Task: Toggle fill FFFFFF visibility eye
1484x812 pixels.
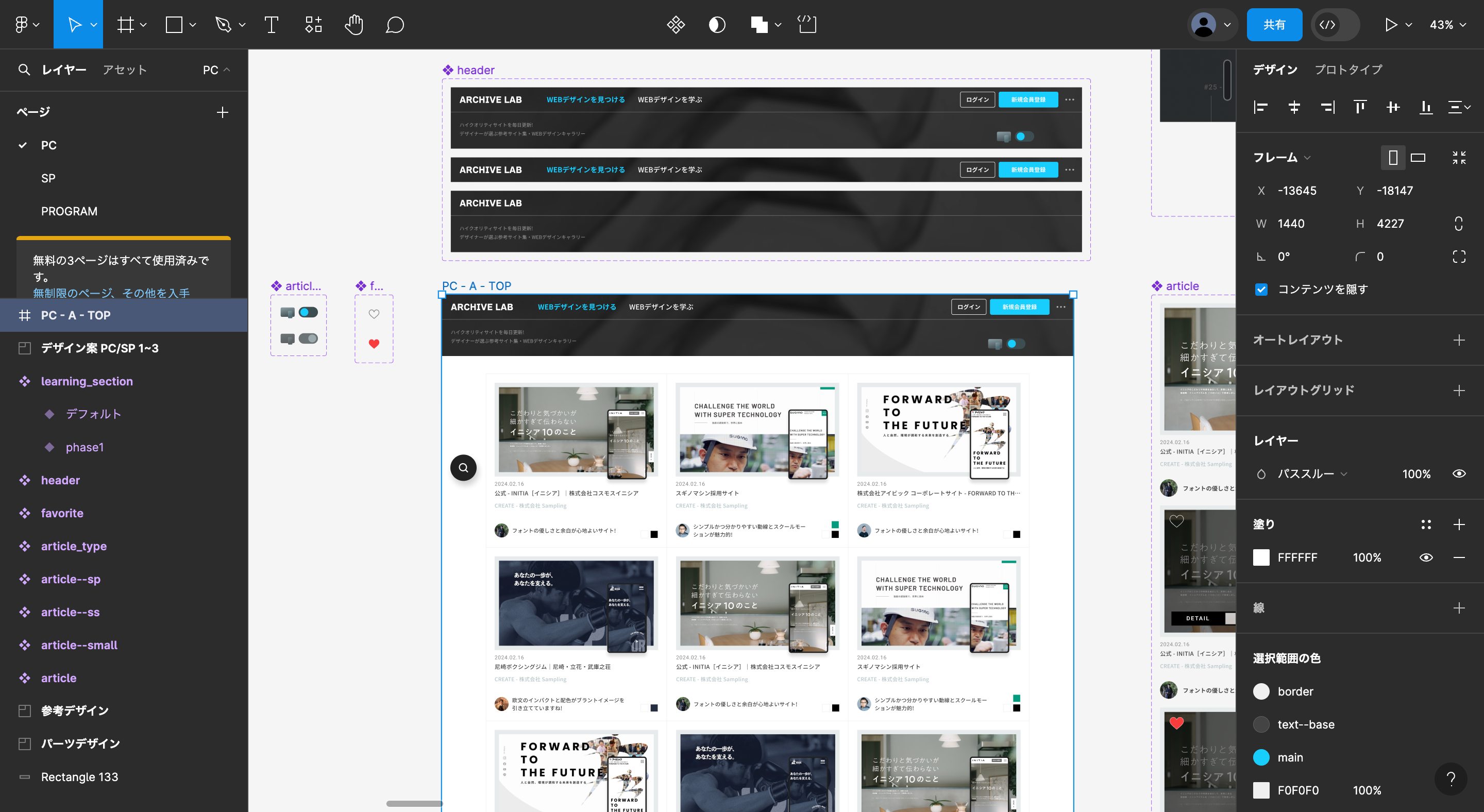Action: click(x=1426, y=557)
